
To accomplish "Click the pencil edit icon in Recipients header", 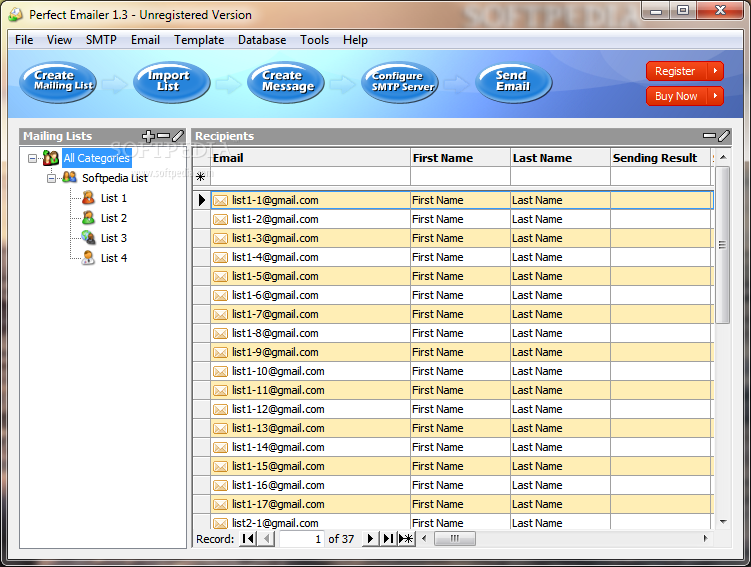I will click(724, 136).
